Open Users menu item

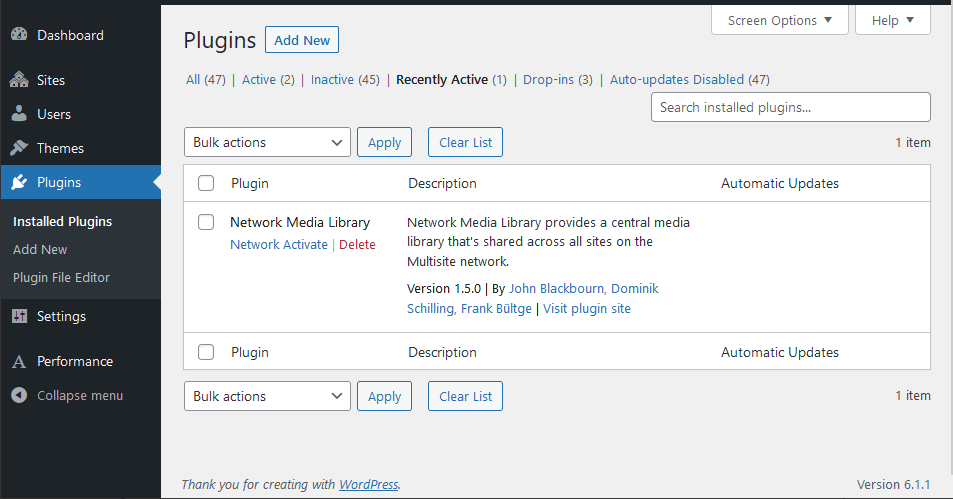[x=53, y=114]
